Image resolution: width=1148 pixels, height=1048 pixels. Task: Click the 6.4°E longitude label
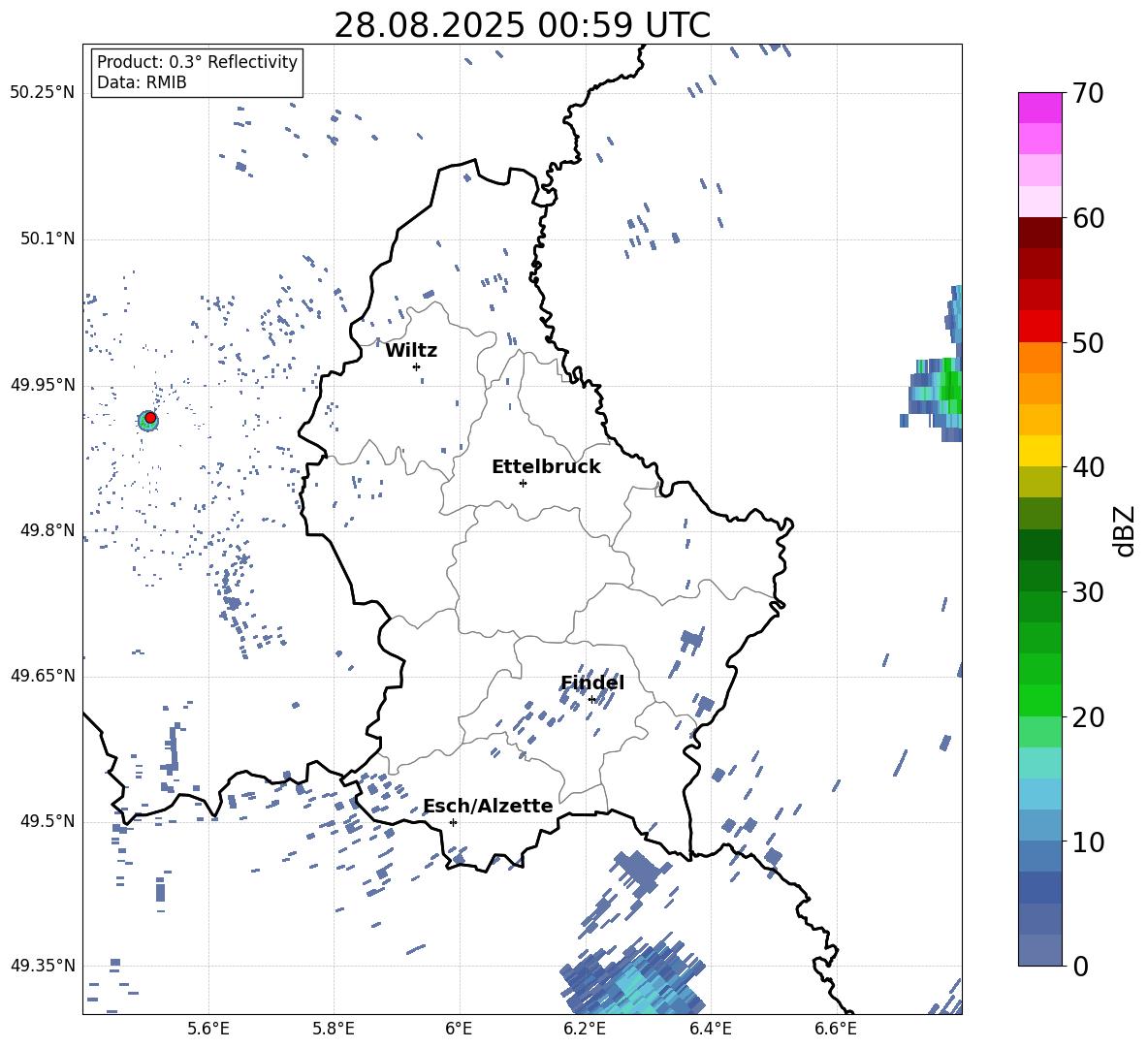[710, 1029]
